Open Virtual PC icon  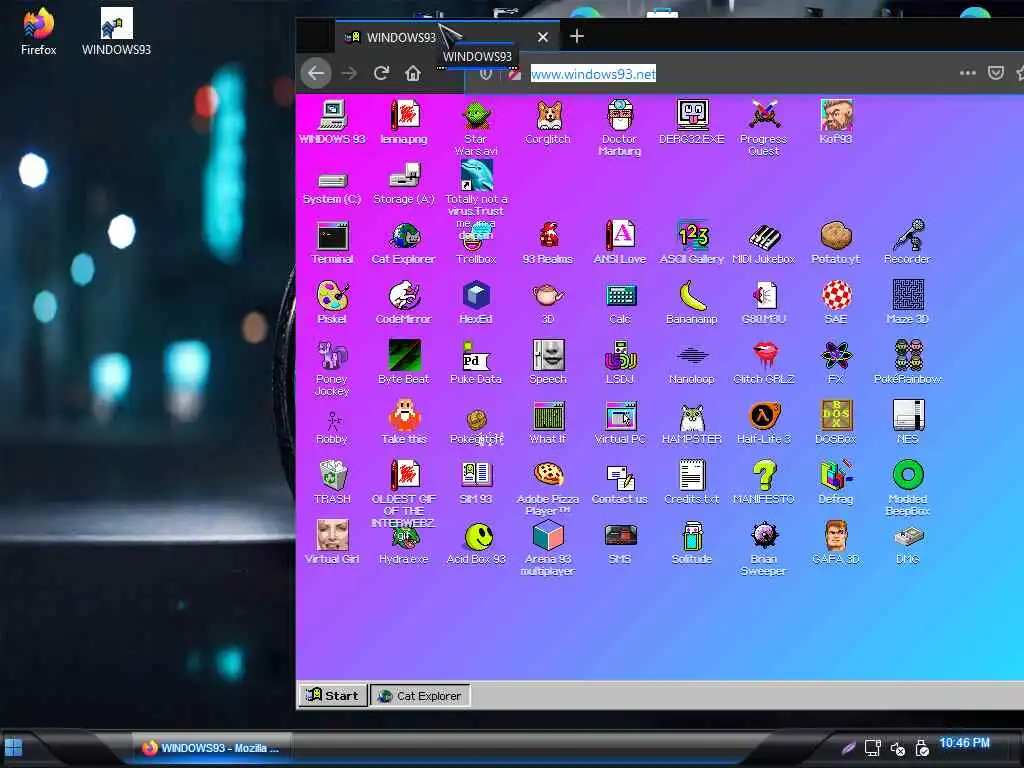(x=620, y=415)
